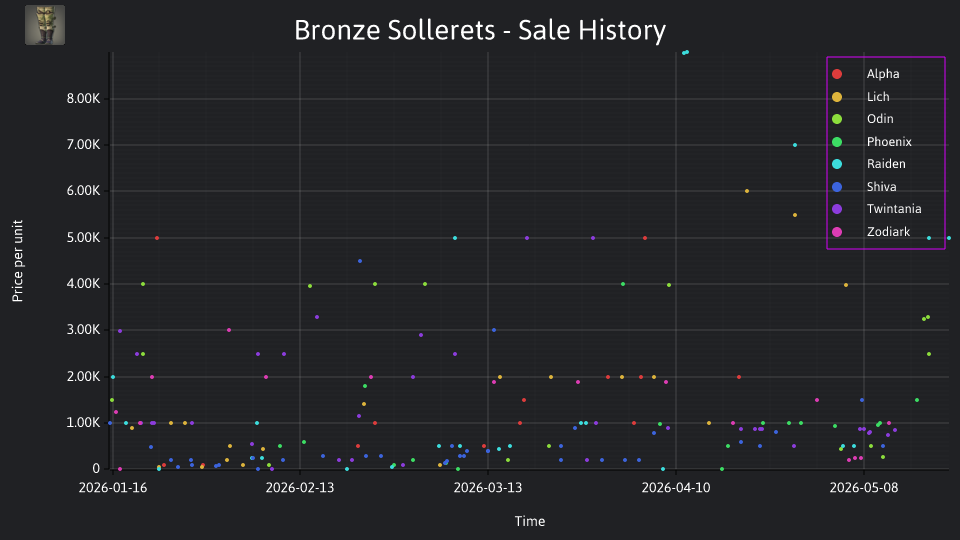
Task: Click the Zodiark pink legend marker
Action: [x=837, y=232]
